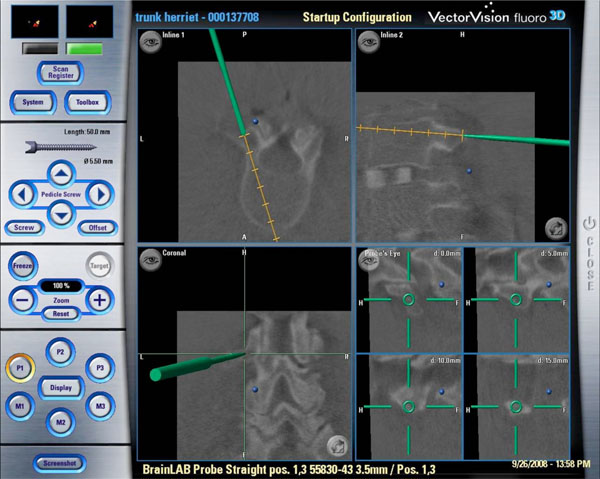Click the Length: 50.0 mm value
Image resolution: width=600 pixels, height=479 pixels.
(87, 132)
